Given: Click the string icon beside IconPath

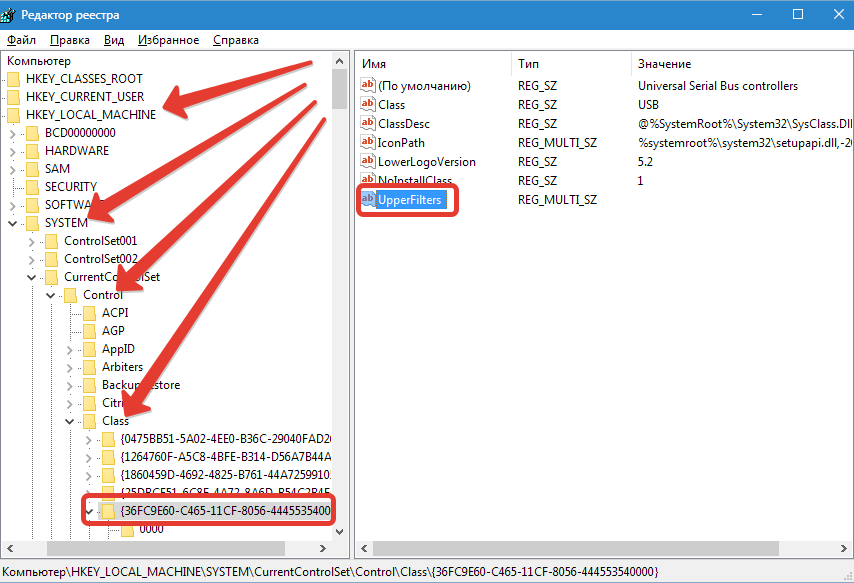Looking at the screenshot, I should pyautogui.click(x=368, y=143).
